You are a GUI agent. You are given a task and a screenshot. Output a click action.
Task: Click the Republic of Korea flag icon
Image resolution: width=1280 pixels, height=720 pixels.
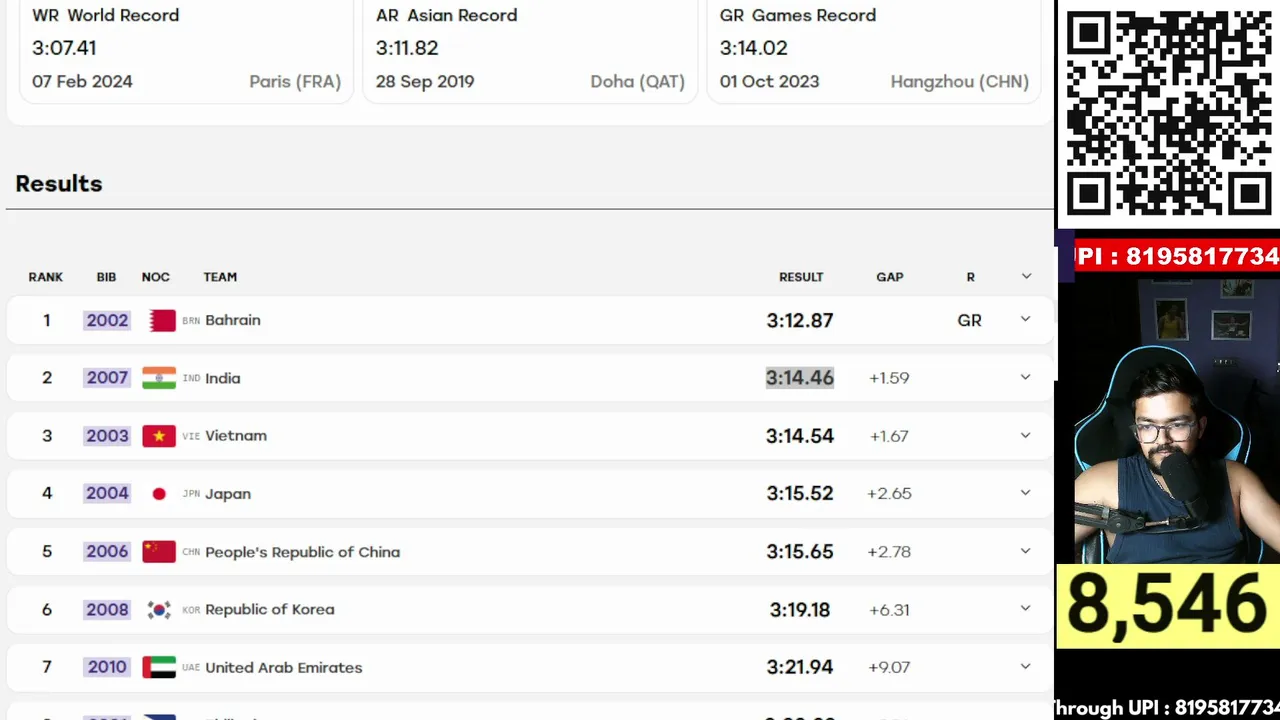pos(159,609)
